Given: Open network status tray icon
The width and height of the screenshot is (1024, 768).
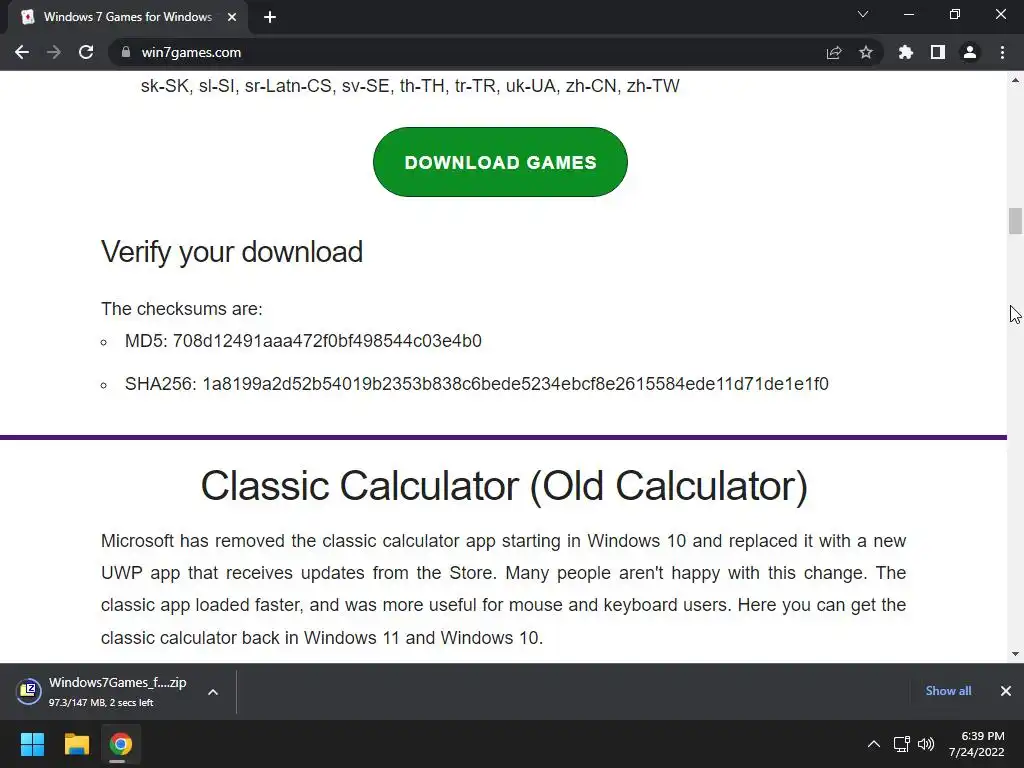Looking at the screenshot, I should pos(902,744).
